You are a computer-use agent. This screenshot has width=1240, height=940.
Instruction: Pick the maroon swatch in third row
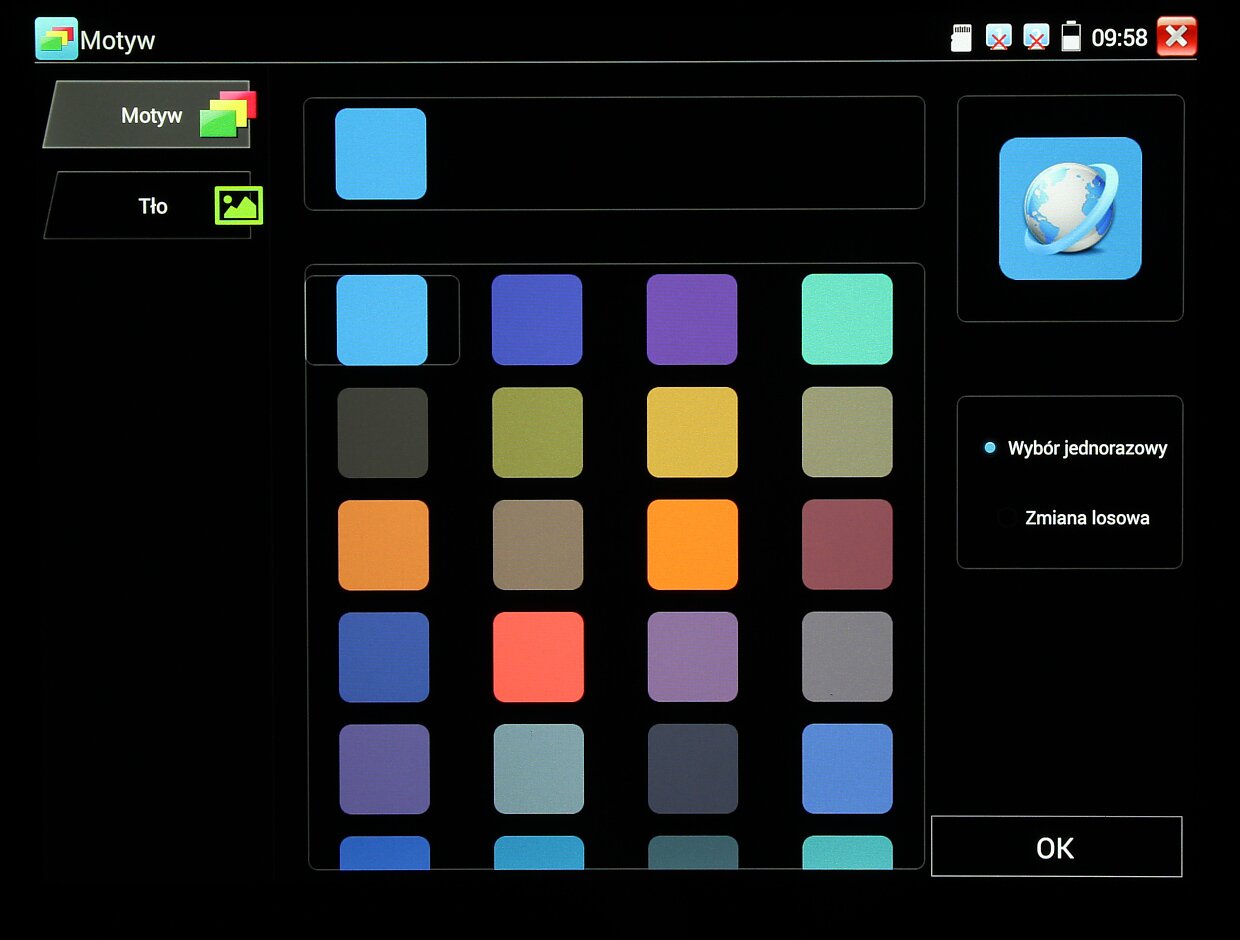coord(847,544)
